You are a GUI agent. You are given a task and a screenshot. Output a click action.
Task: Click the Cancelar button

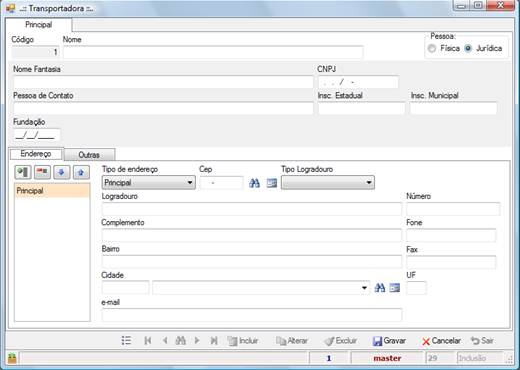[441, 341]
